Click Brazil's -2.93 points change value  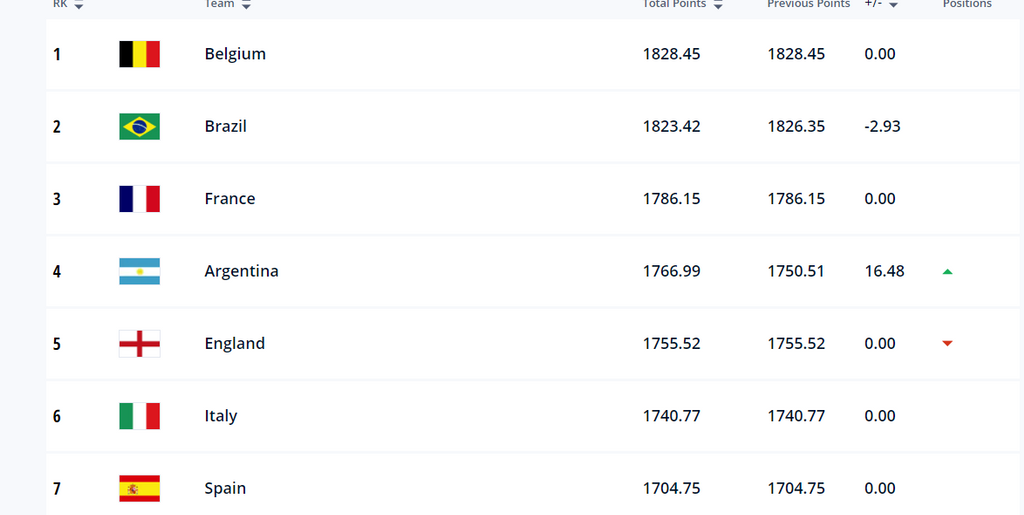[882, 126]
